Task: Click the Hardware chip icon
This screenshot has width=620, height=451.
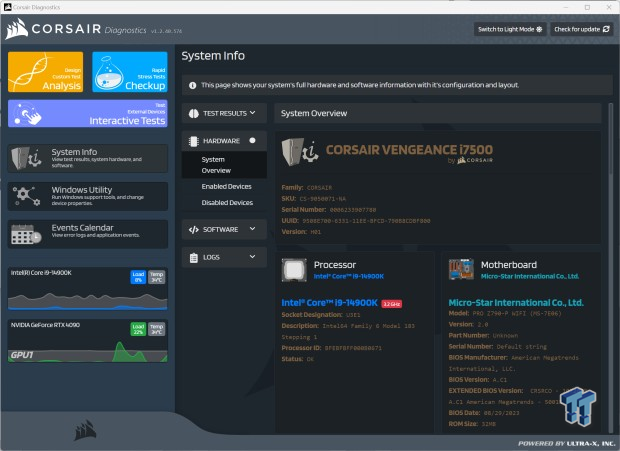Action: tap(194, 141)
